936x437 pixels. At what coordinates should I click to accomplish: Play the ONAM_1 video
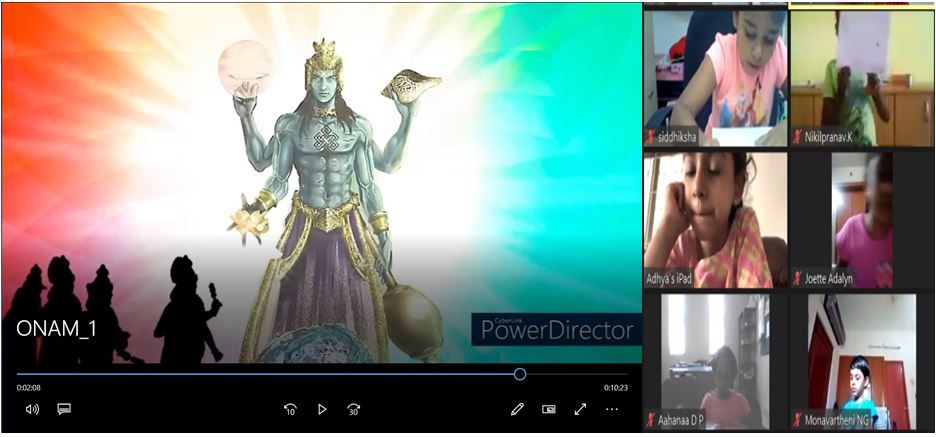tap(322, 409)
